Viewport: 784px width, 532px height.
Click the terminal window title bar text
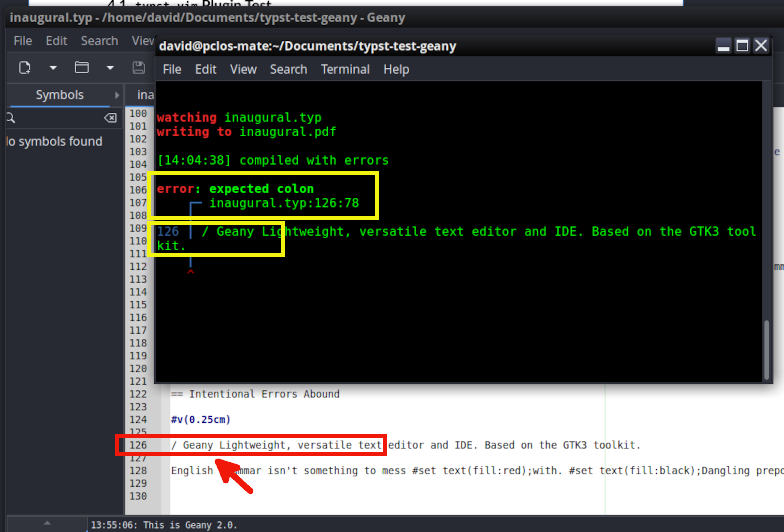tap(308, 46)
